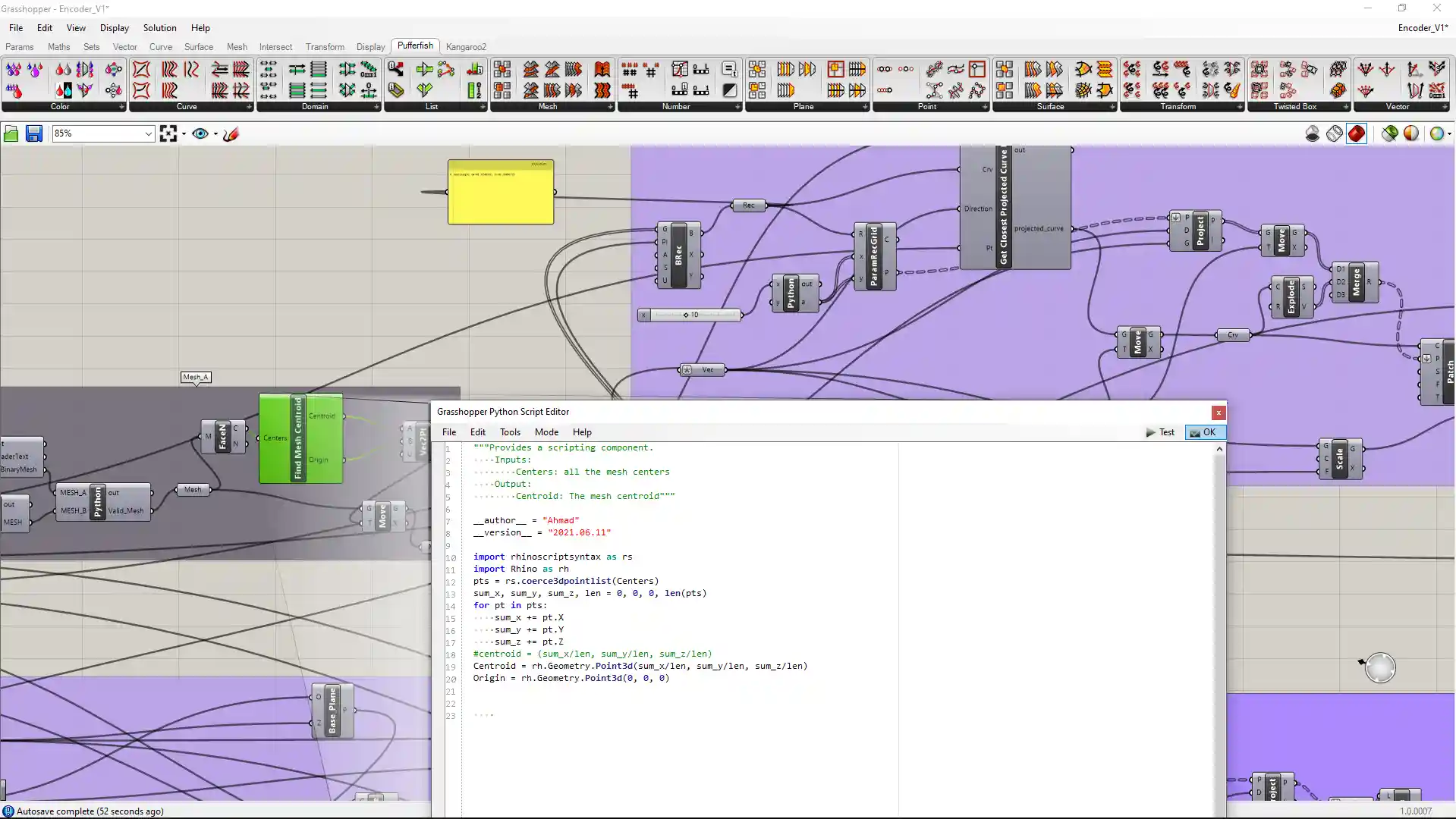Screen dimensions: 1456x819
Task: Open file using the green folder icon
Action: coord(11,134)
